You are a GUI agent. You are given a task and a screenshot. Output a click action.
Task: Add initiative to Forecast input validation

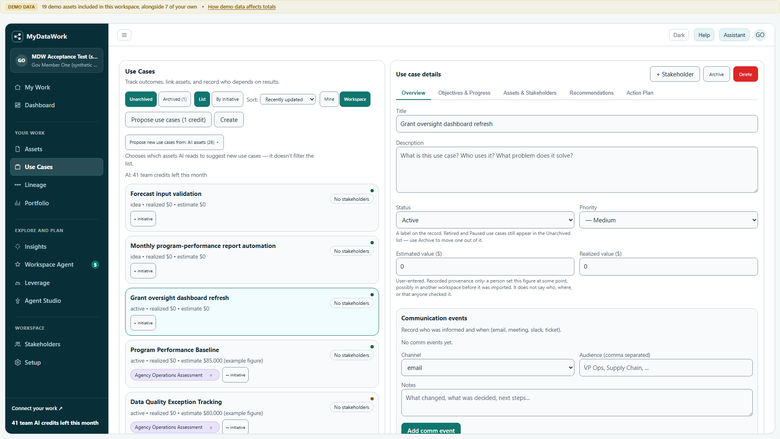click(x=143, y=219)
